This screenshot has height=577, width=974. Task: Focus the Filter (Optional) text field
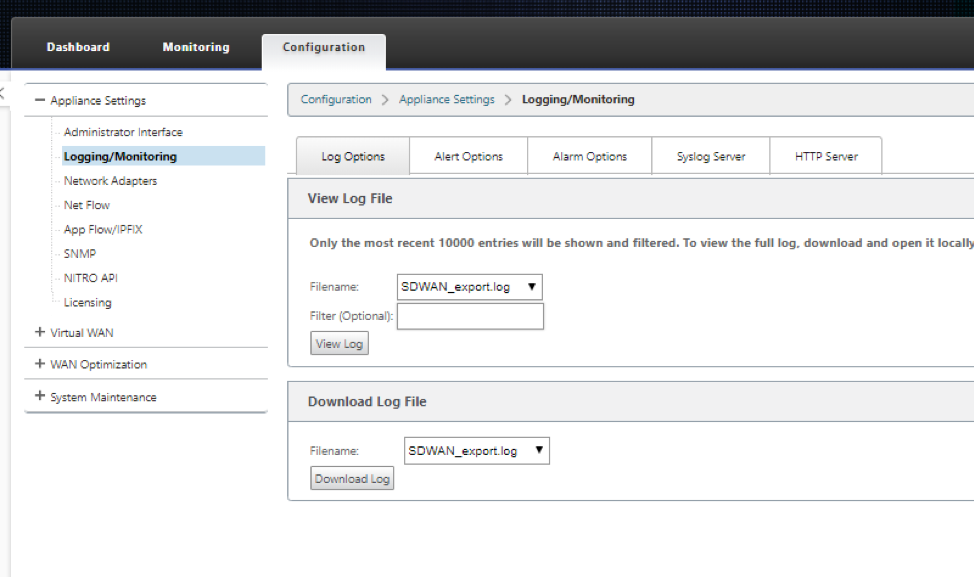click(x=470, y=316)
